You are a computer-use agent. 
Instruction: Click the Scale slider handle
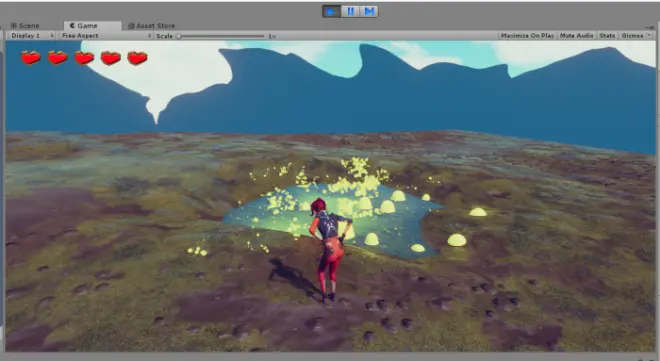tap(179, 36)
